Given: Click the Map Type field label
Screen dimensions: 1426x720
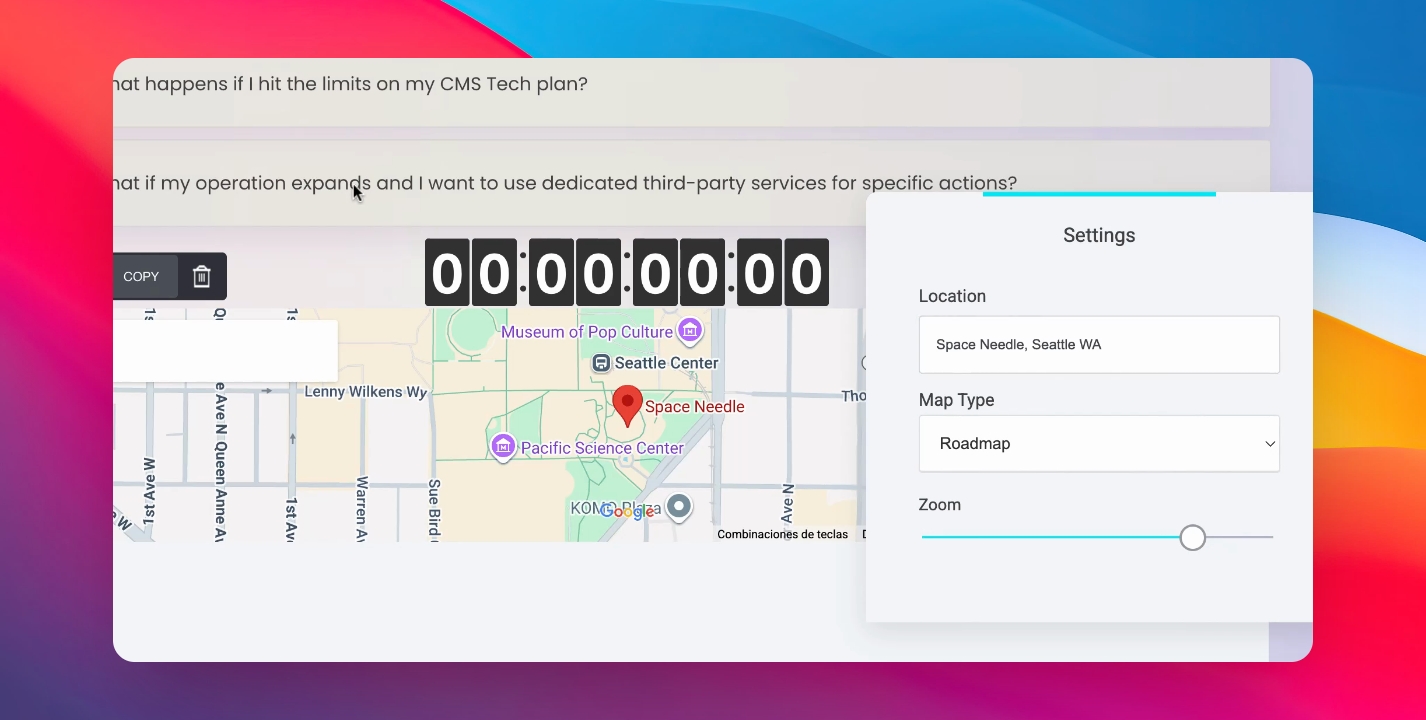Looking at the screenshot, I should pyautogui.click(x=956, y=400).
